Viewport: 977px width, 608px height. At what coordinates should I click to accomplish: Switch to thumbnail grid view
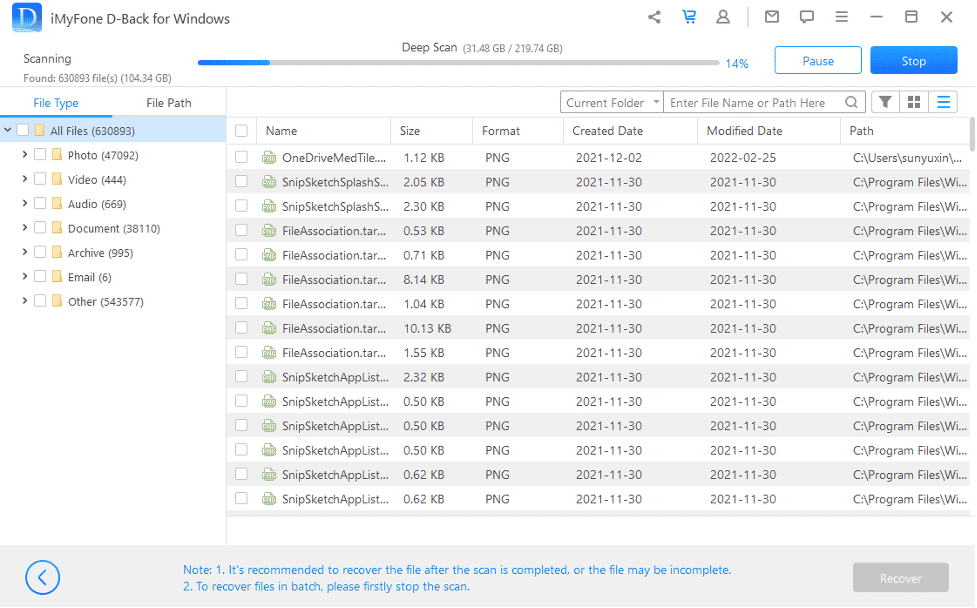913,101
